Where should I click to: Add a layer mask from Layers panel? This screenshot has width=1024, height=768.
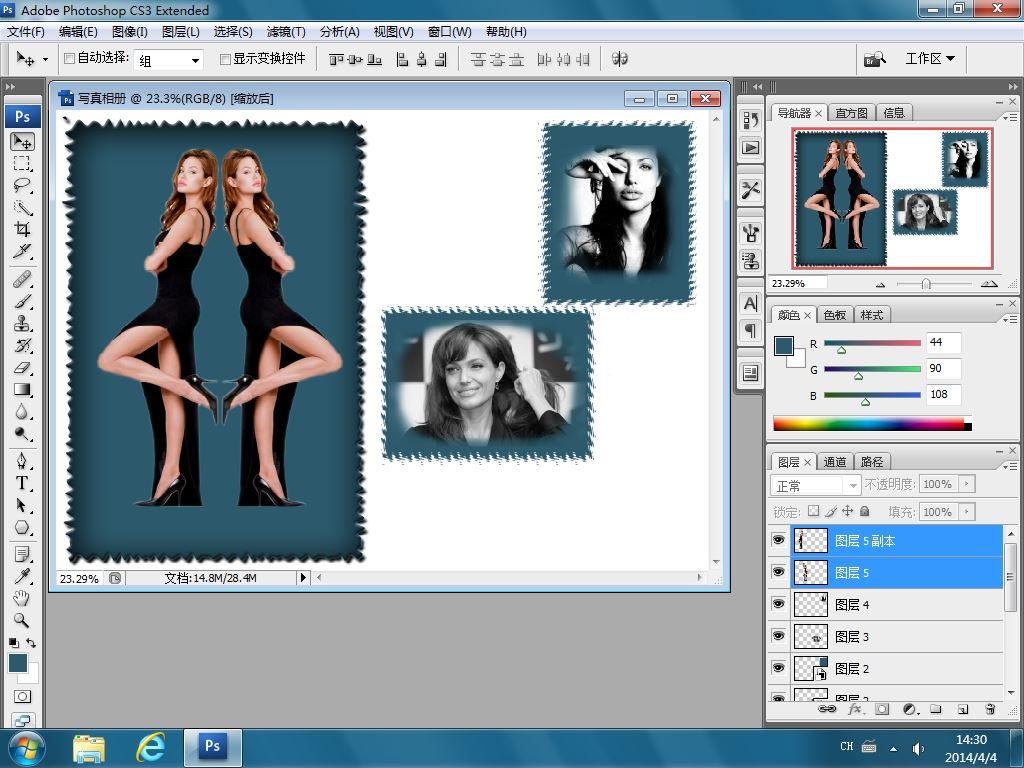pos(882,709)
